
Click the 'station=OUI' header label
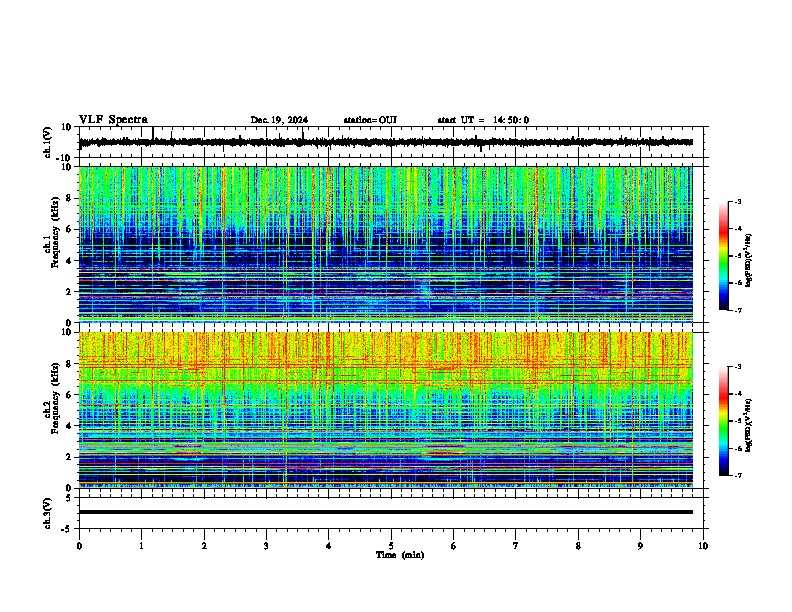pos(370,120)
